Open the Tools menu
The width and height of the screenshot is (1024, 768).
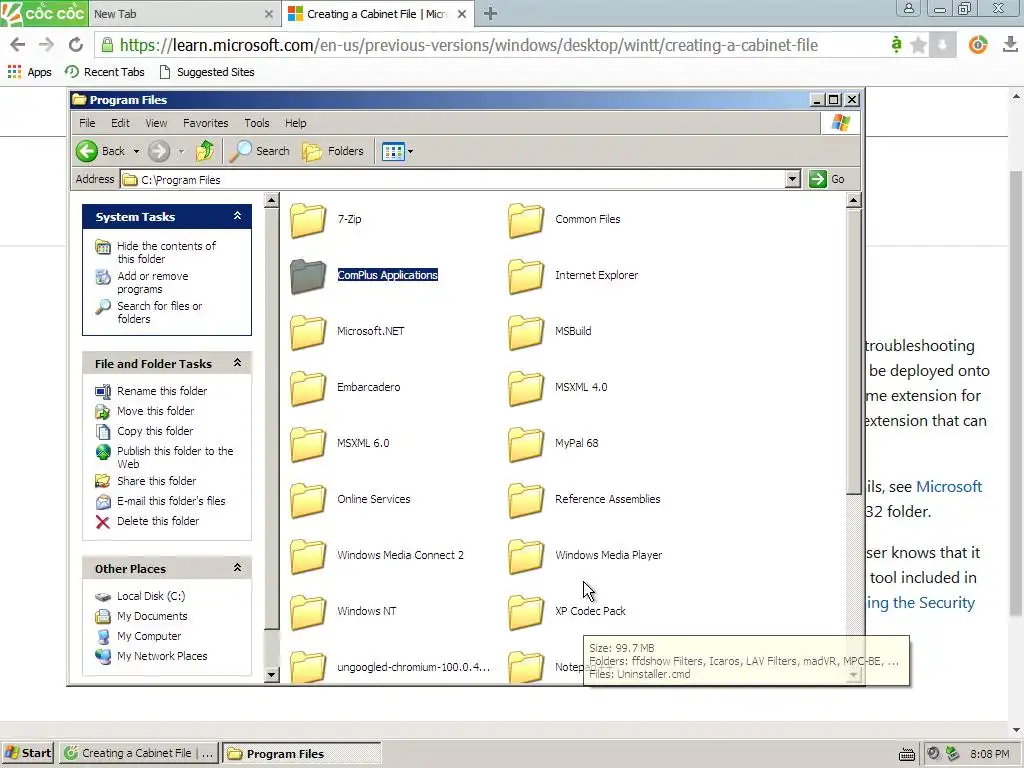pos(257,123)
